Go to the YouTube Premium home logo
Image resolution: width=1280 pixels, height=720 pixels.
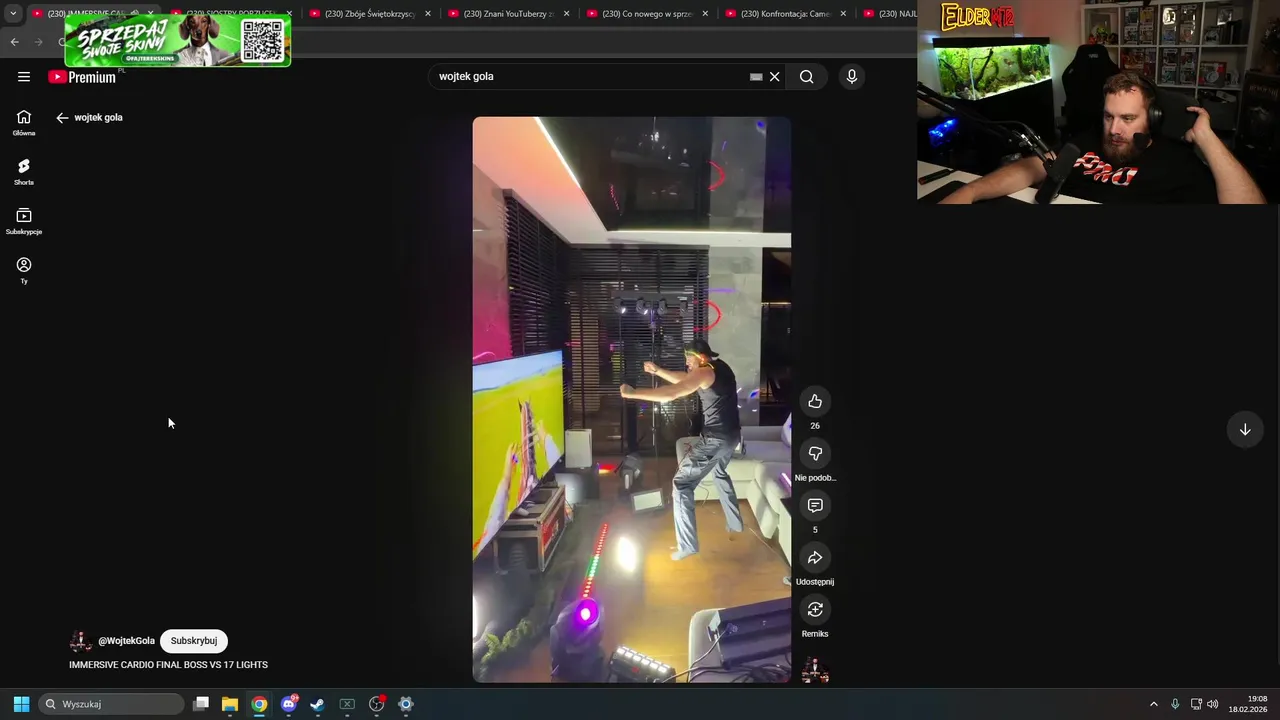pyautogui.click(x=82, y=77)
